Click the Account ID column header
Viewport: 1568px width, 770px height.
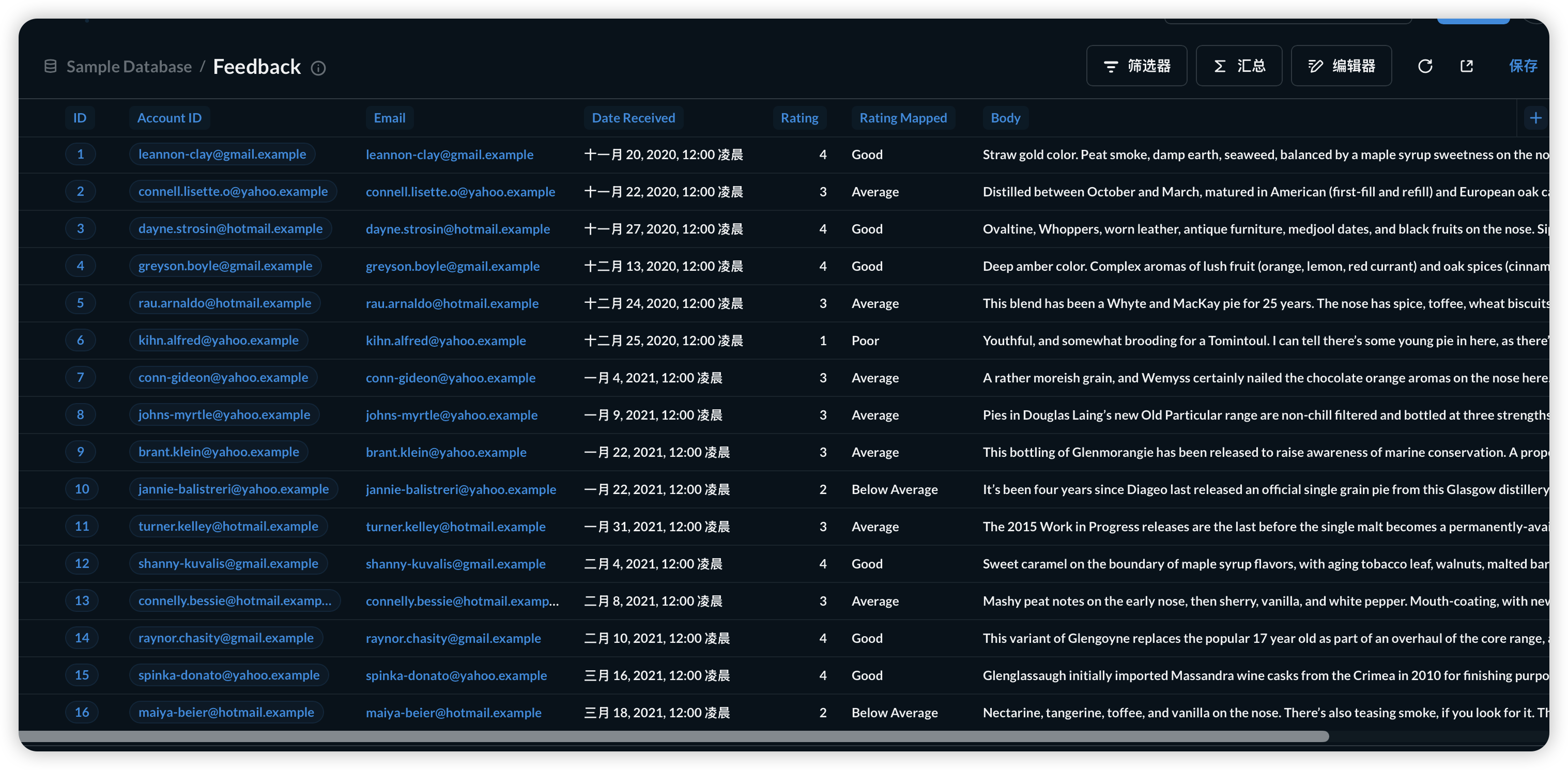(x=169, y=118)
